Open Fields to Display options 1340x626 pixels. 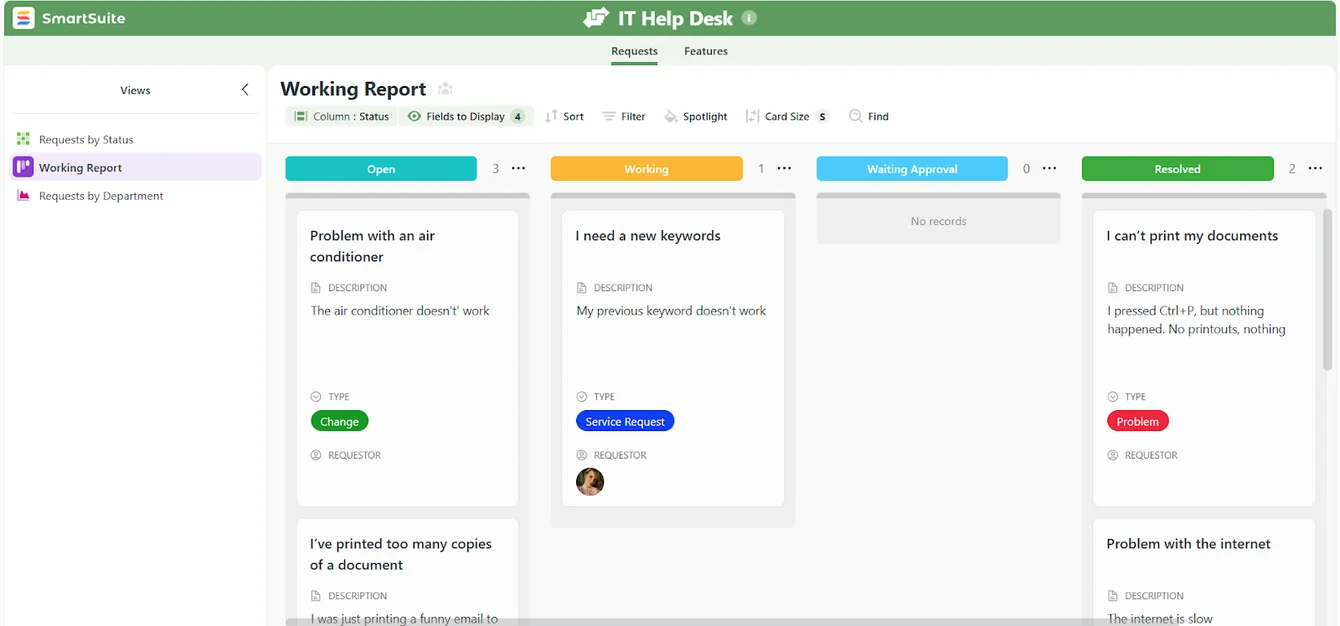(466, 116)
